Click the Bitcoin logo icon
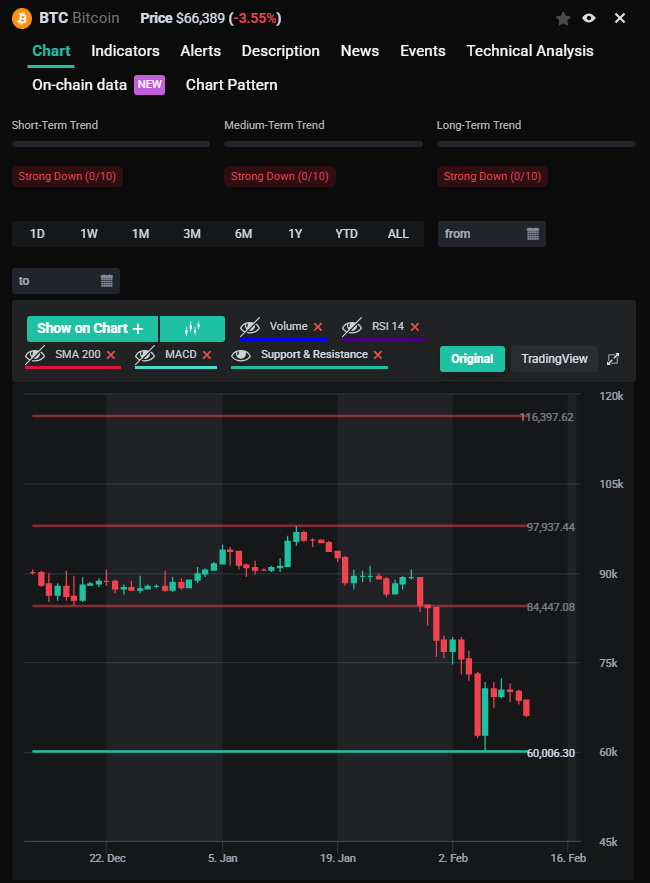The height and width of the screenshot is (883, 650). click(x=19, y=19)
